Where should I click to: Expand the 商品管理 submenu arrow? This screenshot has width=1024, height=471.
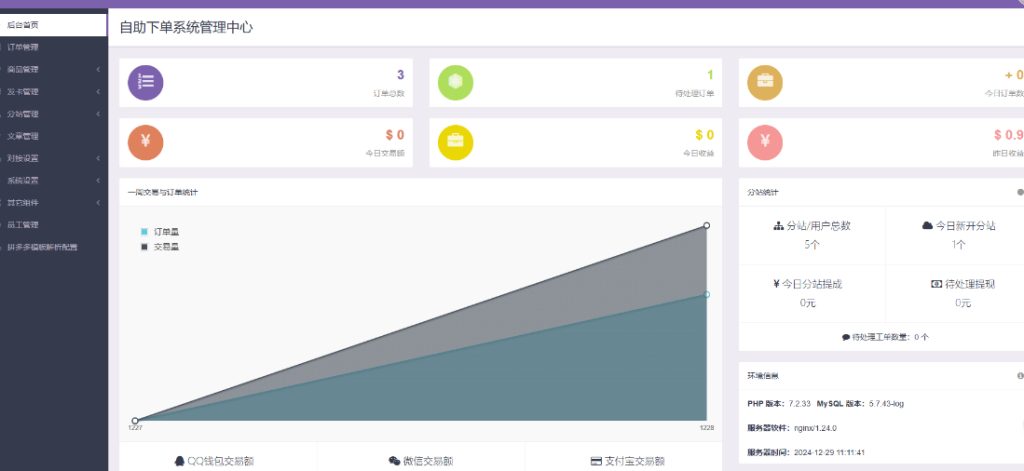coord(98,69)
